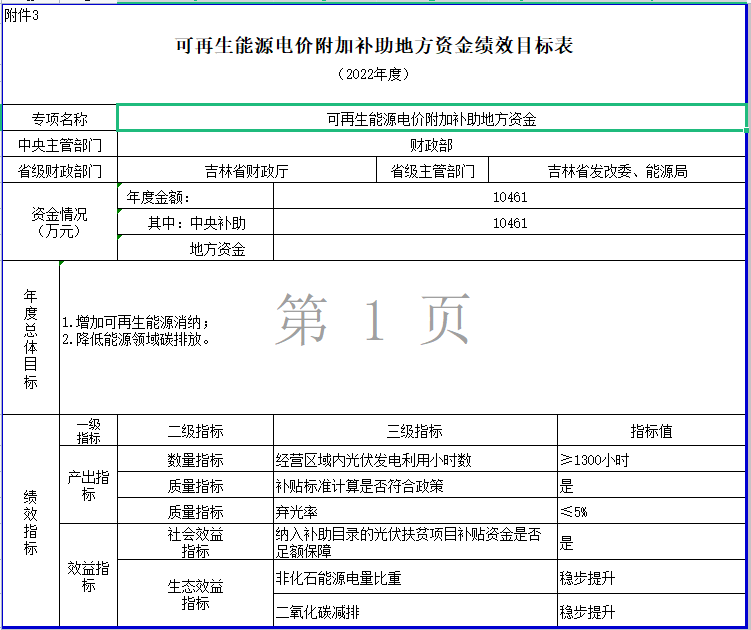Screen dimensions: 751x630
Task: Click the 专项名称 label cell
Action: click(x=60, y=119)
